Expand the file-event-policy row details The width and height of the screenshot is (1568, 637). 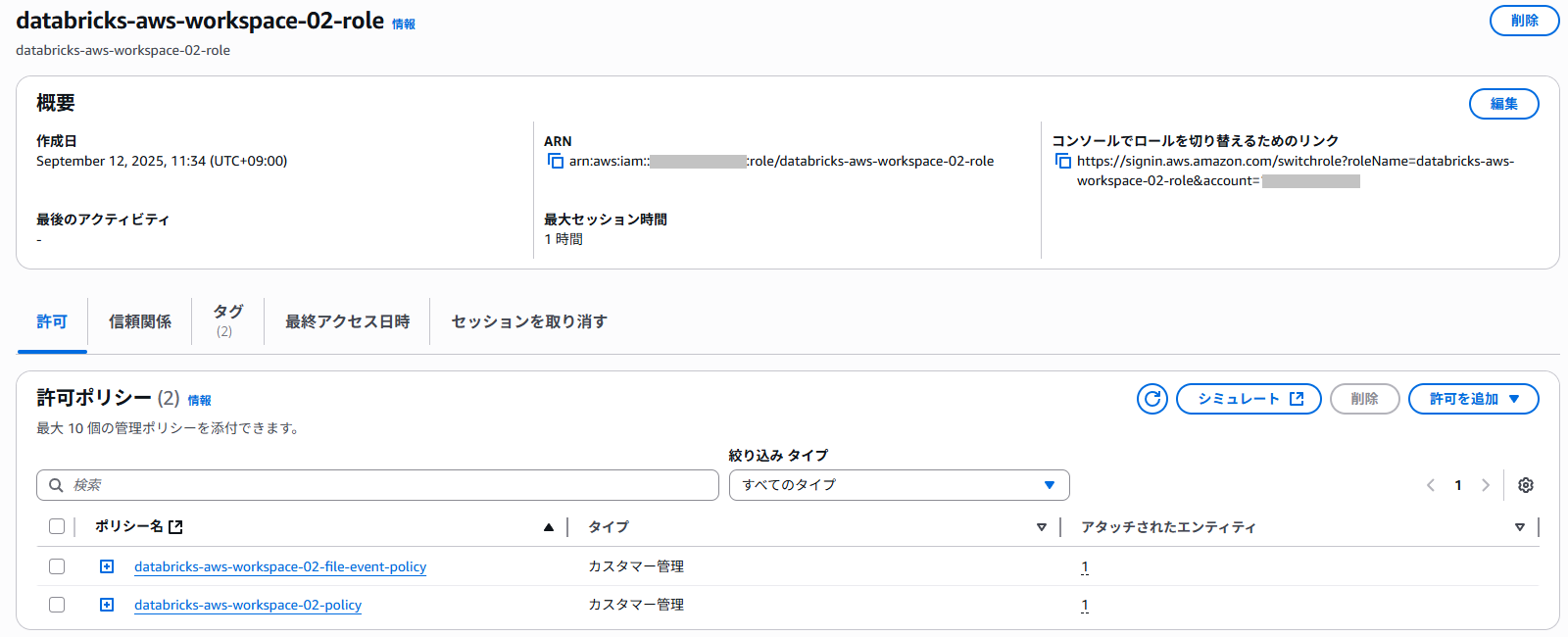(x=107, y=566)
